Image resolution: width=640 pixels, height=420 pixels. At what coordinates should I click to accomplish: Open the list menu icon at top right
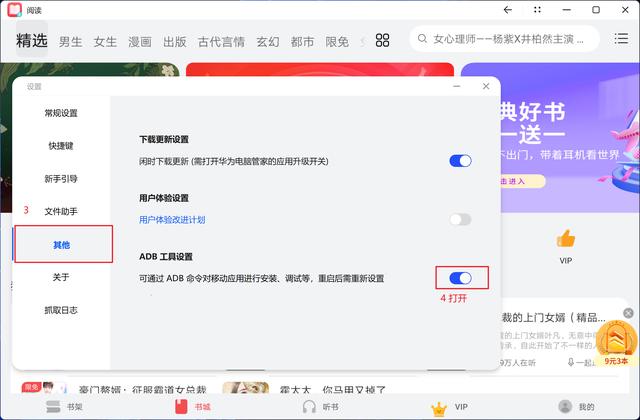(621, 39)
